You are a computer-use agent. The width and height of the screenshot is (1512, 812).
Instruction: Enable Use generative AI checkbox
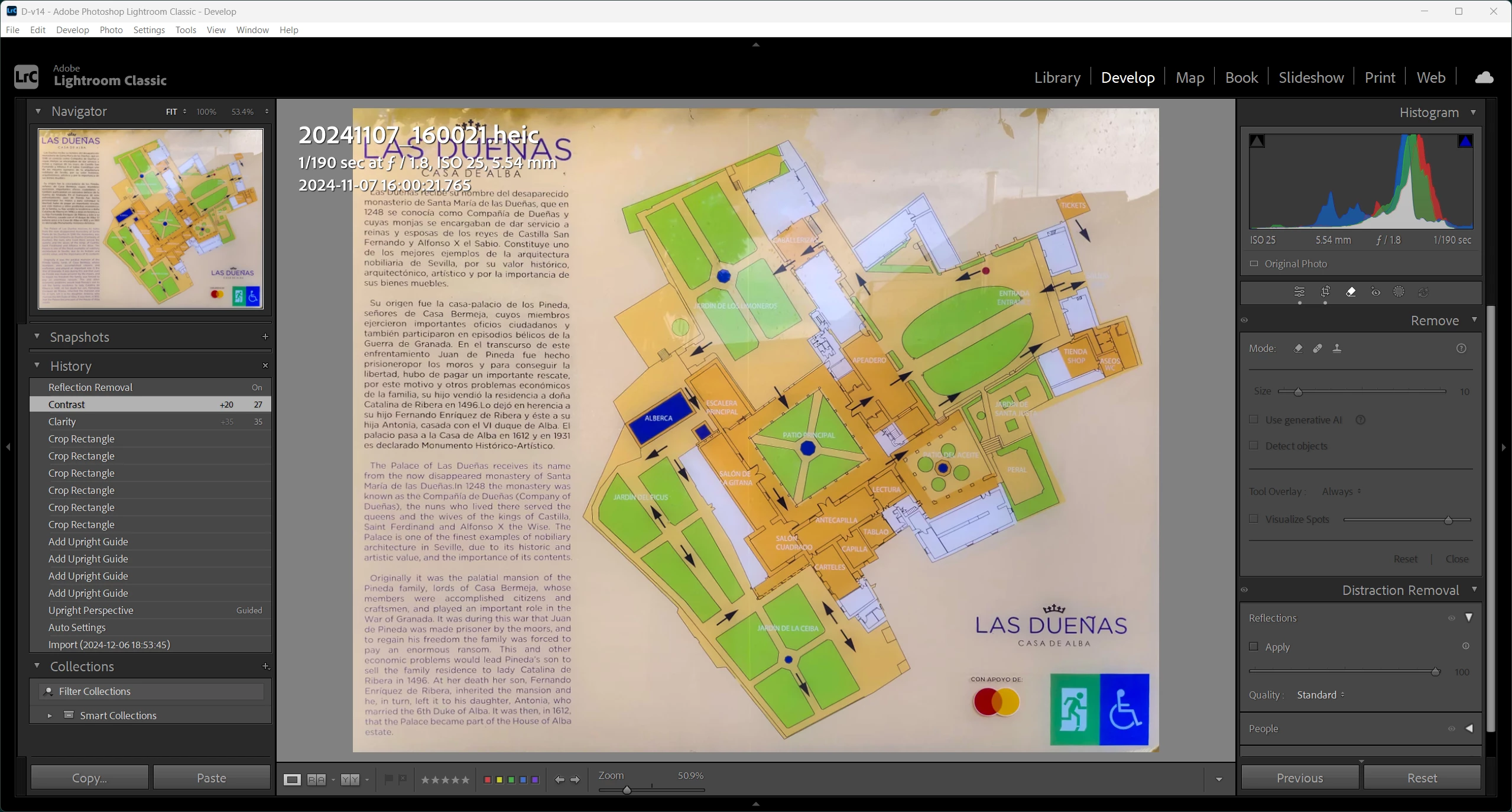coord(1254,419)
